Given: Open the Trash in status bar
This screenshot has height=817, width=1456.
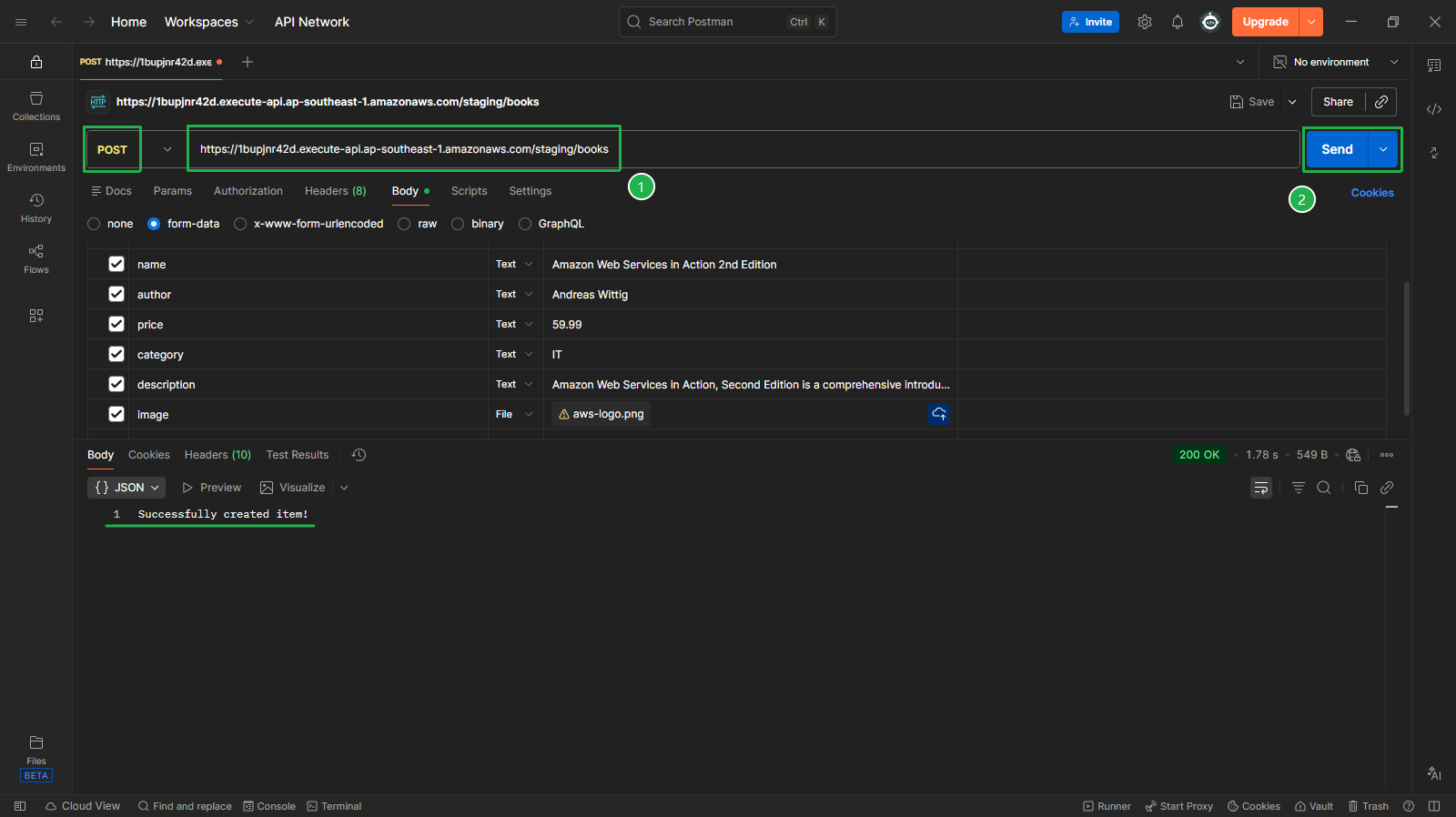Looking at the screenshot, I should 1369,806.
